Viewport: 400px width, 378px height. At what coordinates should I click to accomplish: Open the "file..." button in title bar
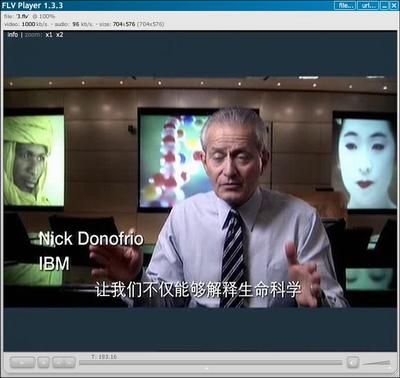click(345, 5)
